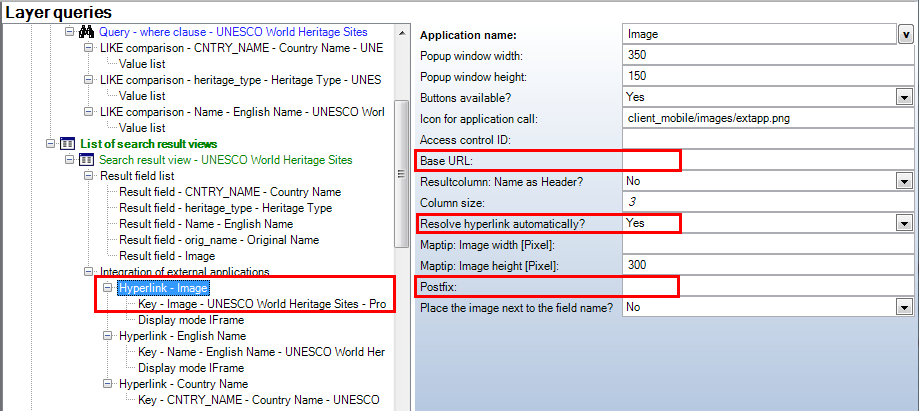Viewport: 919px width, 411px height.
Task: Click Maptip Image width field
Action: 768,244
